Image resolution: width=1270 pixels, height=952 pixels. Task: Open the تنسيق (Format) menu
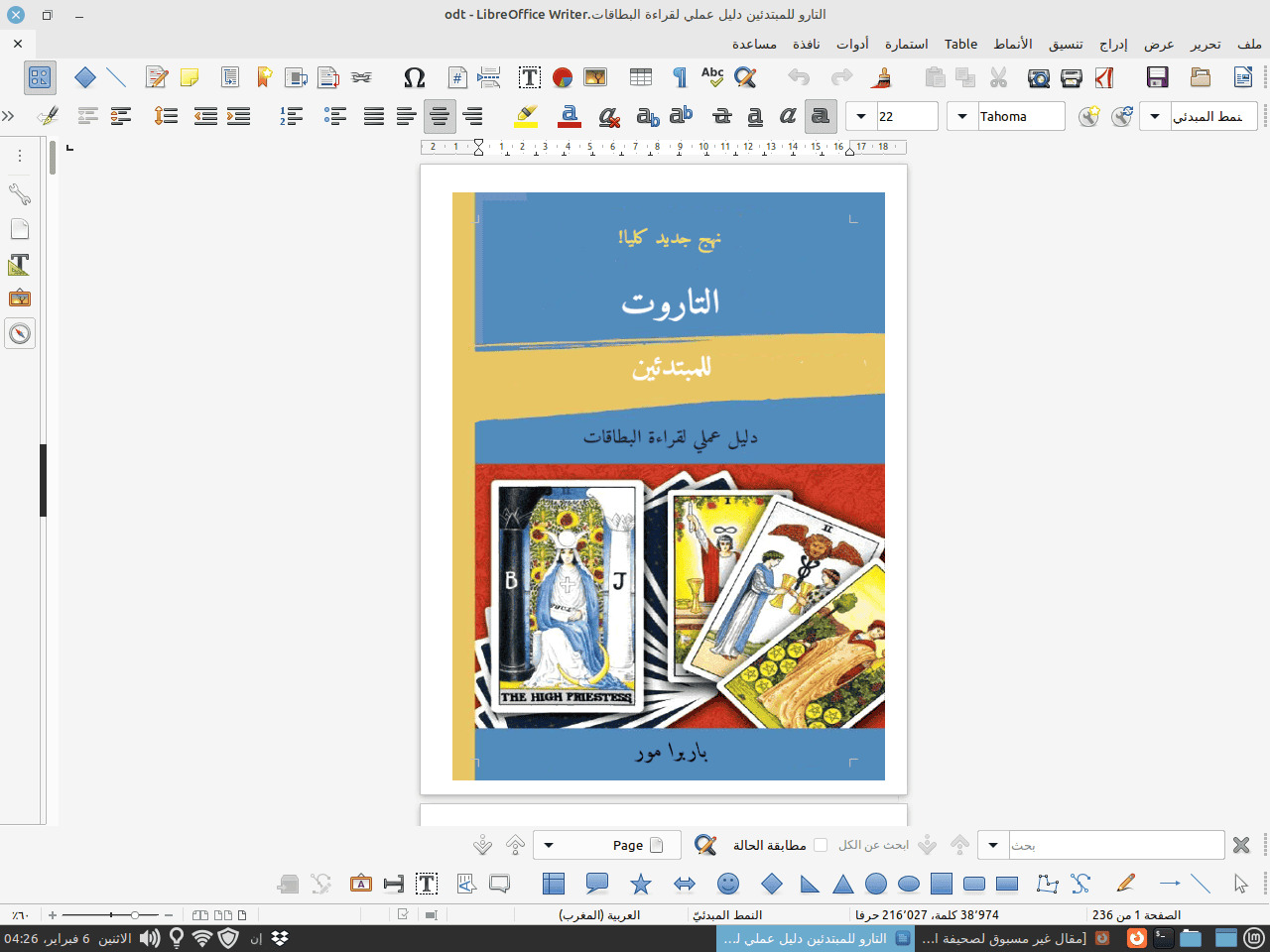tap(1067, 44)
